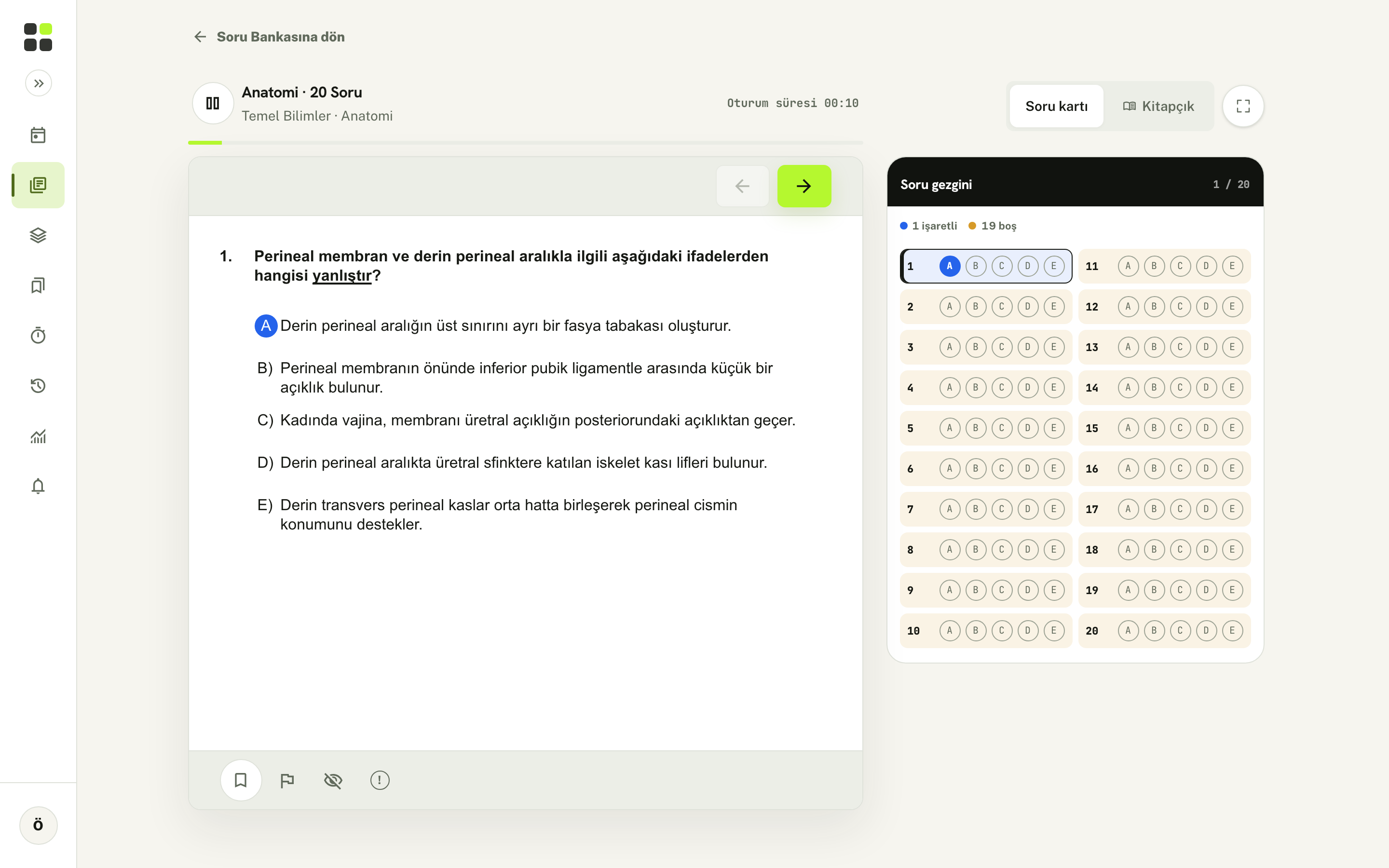
Task: Mark bubble C for question 5
Action: (x=1002, y=428)
